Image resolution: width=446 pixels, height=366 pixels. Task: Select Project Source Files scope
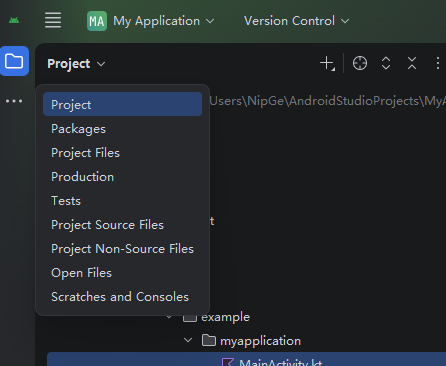click(122, 225)
